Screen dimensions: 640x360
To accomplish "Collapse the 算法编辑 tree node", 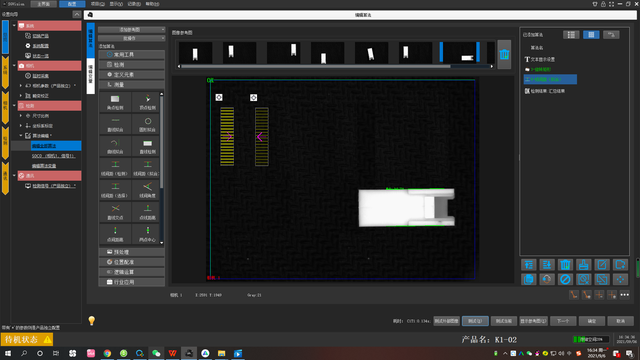I will coord(21,136).
